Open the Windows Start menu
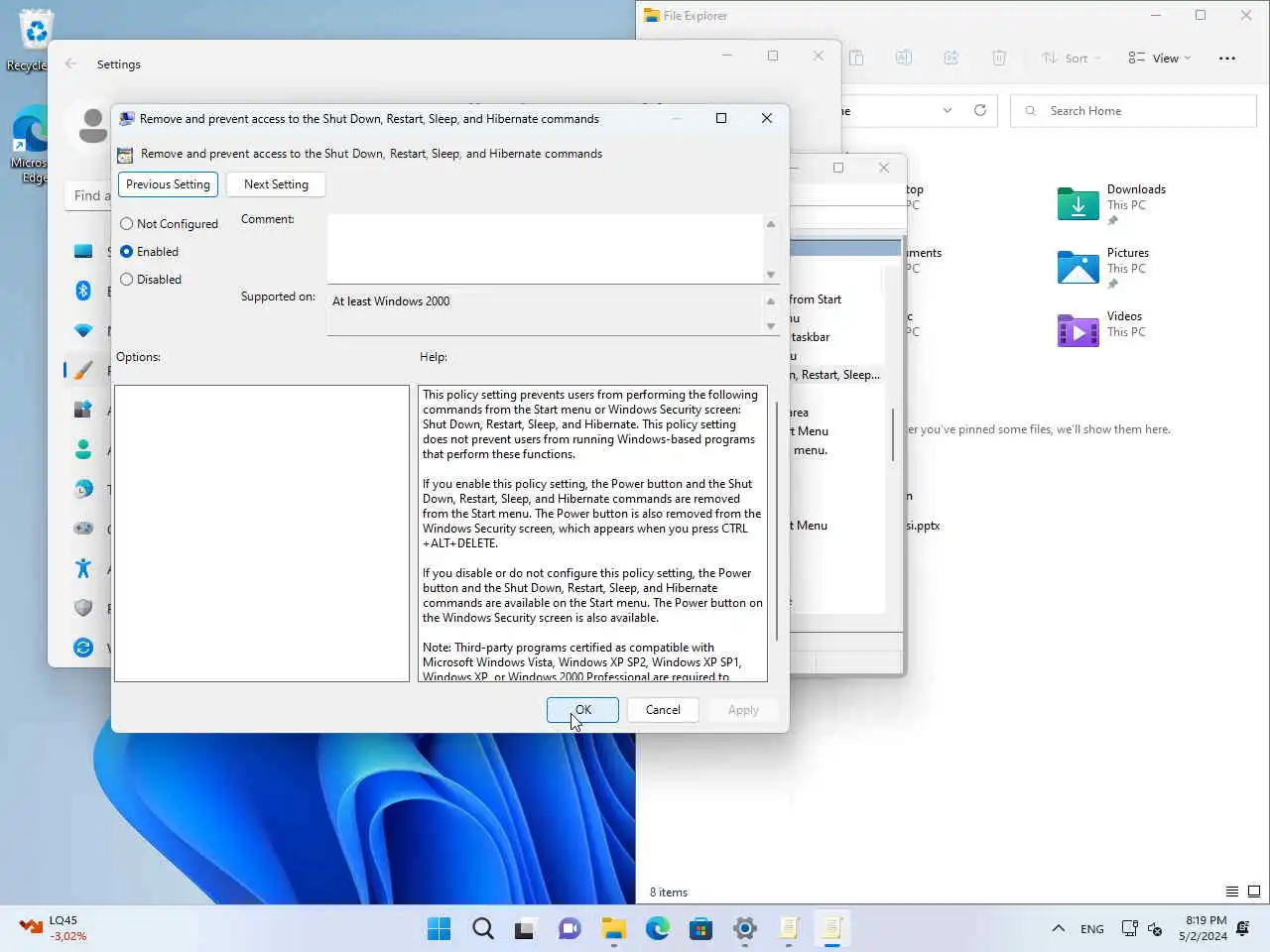Screen dimensions: 1270x952 [x=439, y=928]
